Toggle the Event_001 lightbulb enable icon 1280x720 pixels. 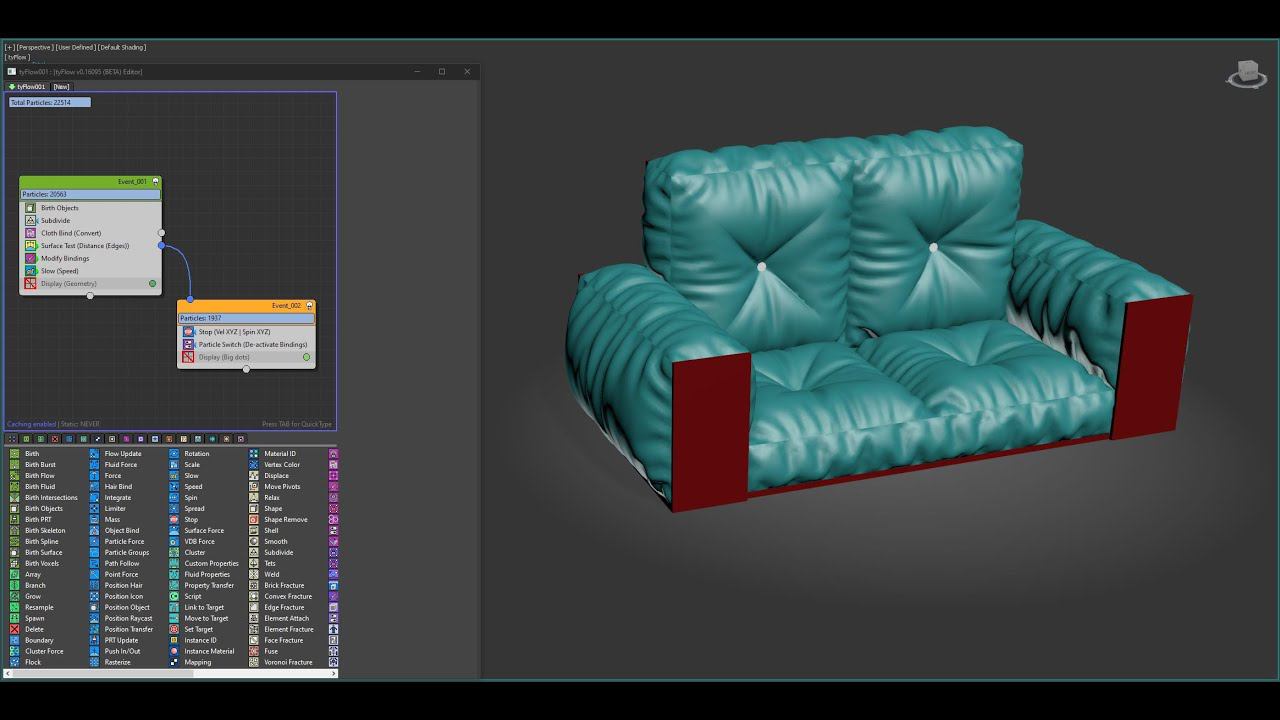(155, 182)
